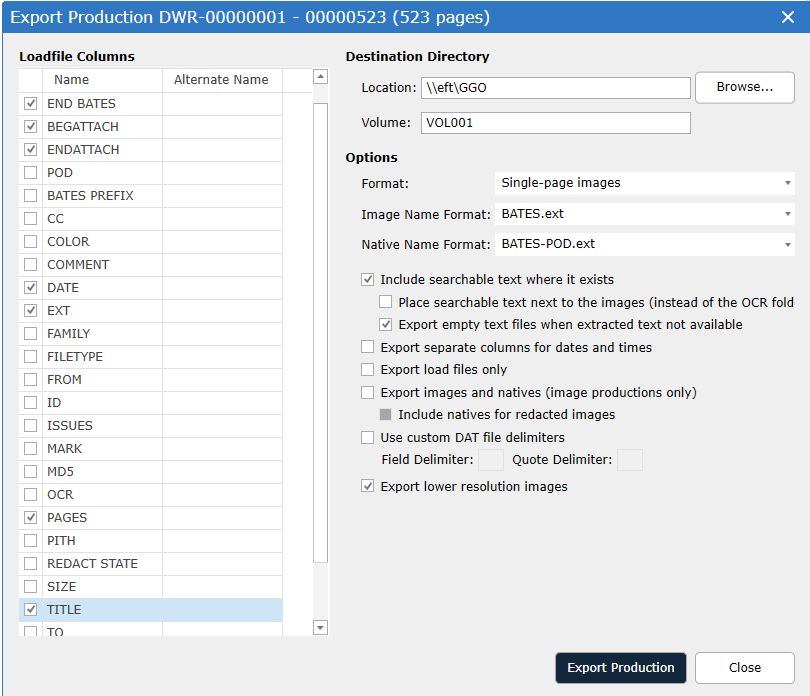Uncheck the END BATES column
The width and height of the screenshot is (810, 696).
[x=30, y=104]
